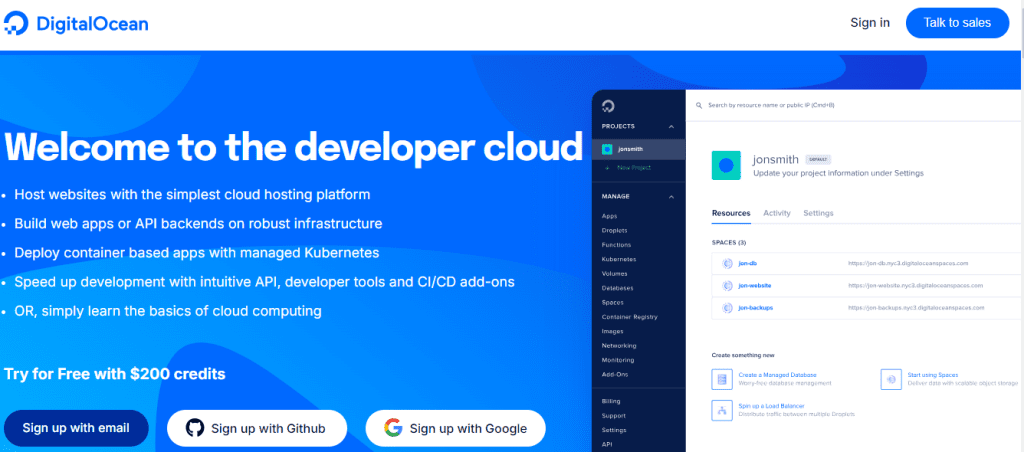Click the Load Balancer icon
This screenshot has height=452, width=1024.
[722, 410]
